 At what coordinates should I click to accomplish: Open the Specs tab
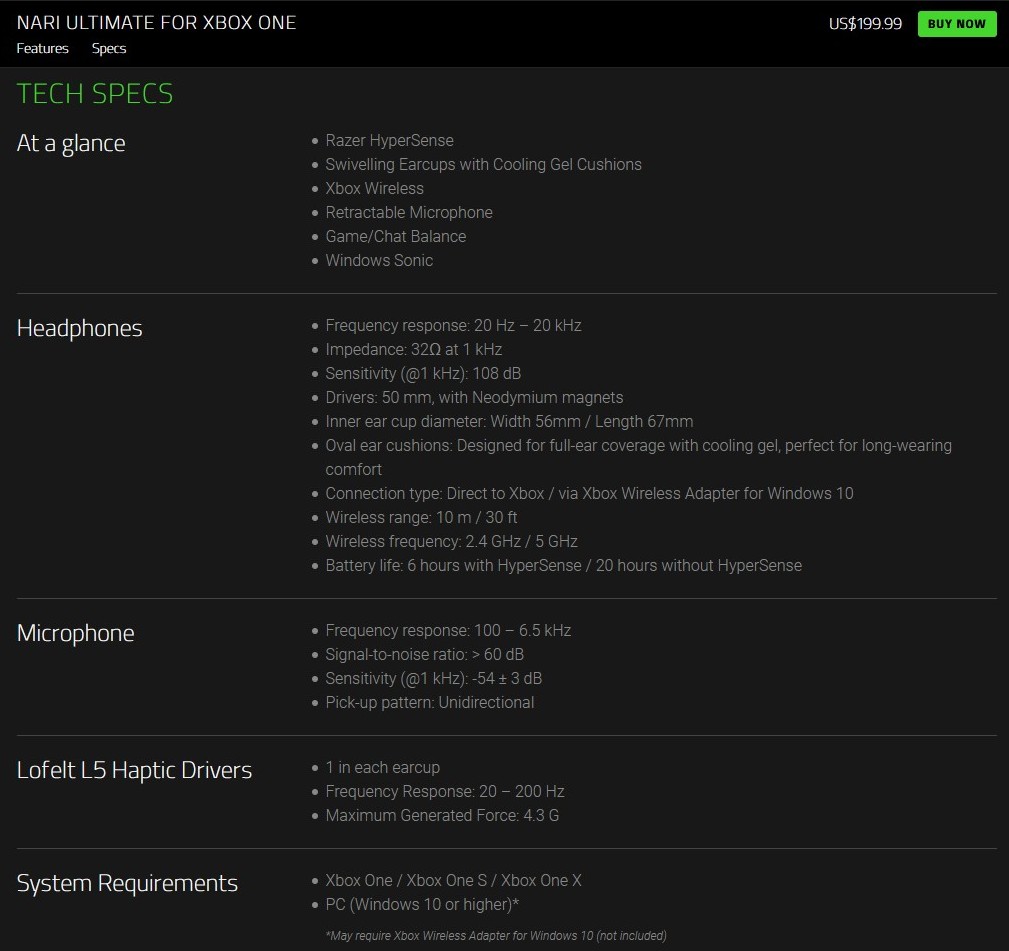pyautogui.click(x=109, y=48)
